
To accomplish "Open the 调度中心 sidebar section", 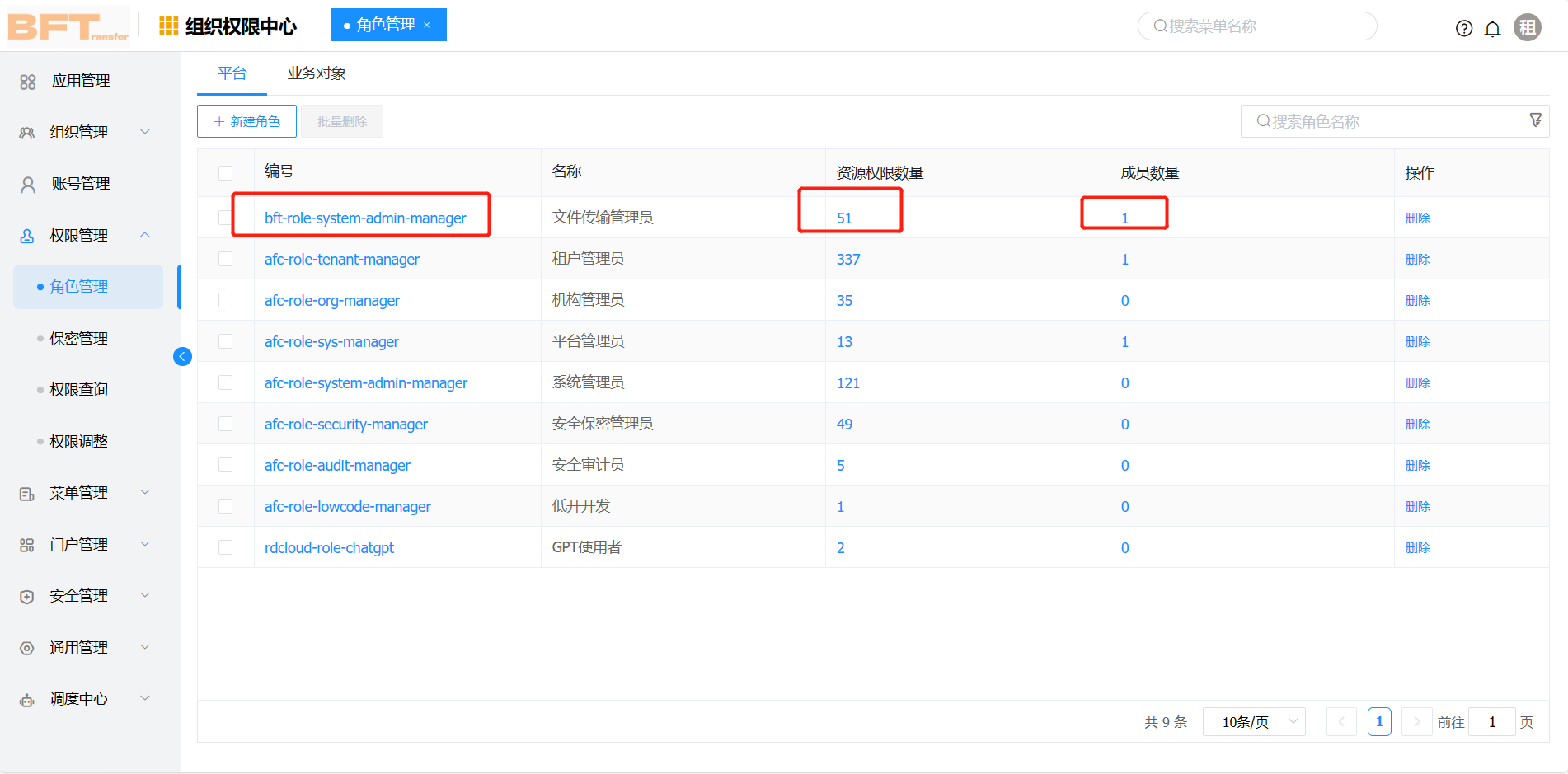I will (27, 698).
